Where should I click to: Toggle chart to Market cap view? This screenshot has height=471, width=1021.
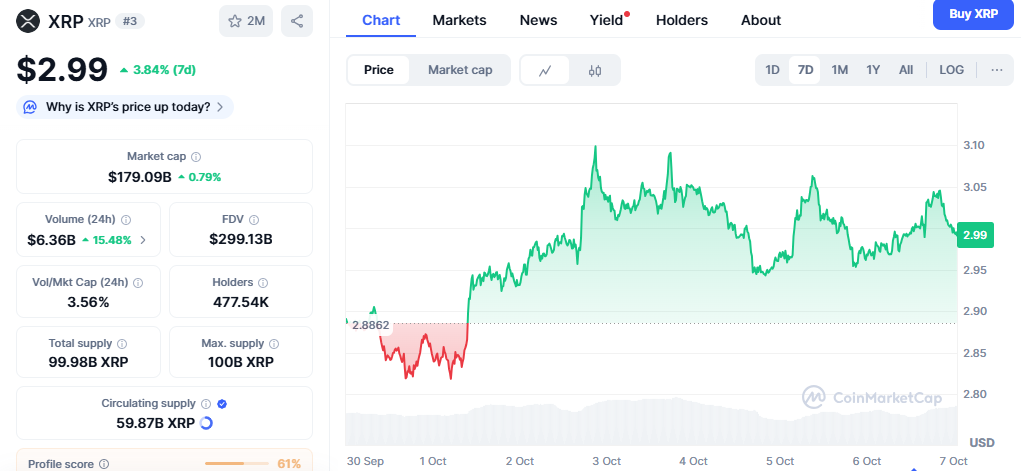(x=460, y=70)
